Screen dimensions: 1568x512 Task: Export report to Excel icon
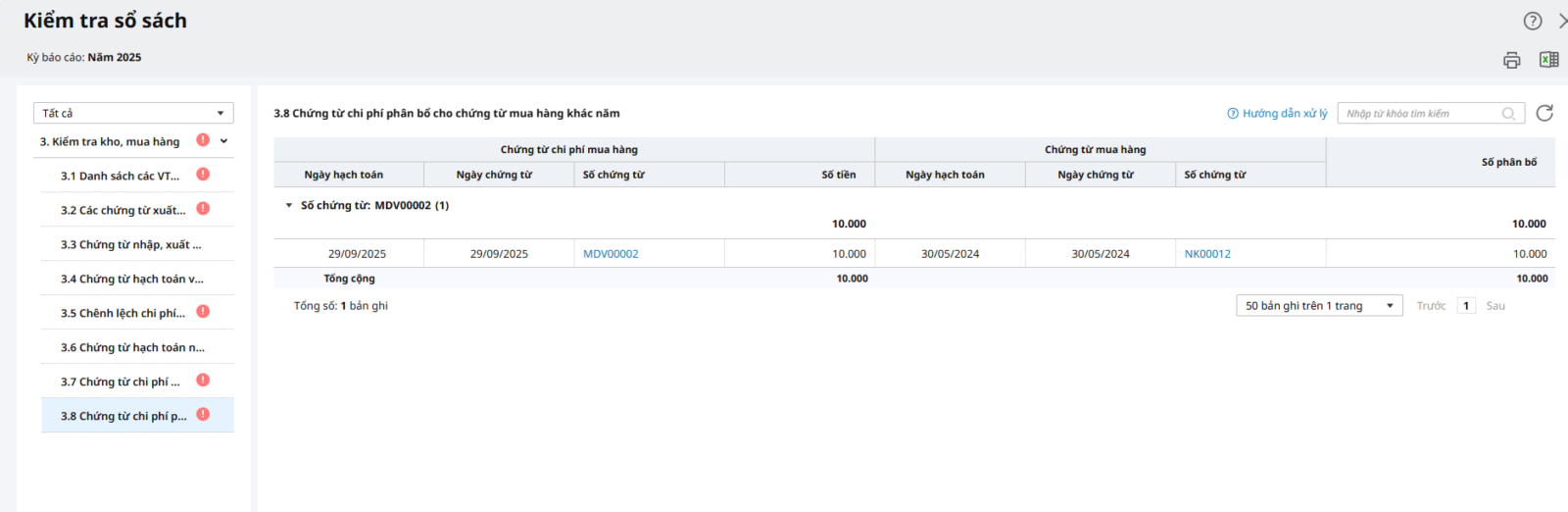click(1548, 60)
